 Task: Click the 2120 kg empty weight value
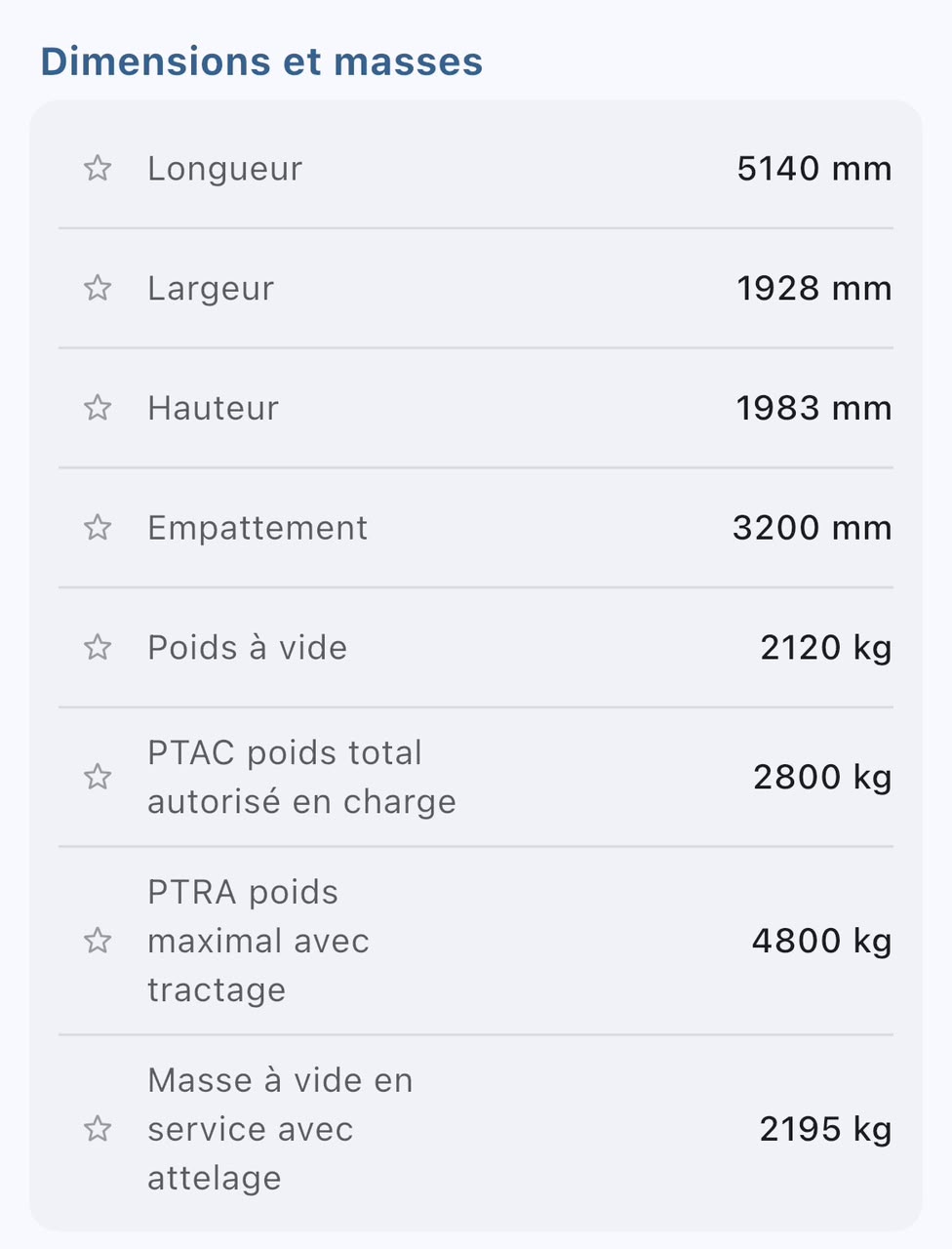coord(826,647)
